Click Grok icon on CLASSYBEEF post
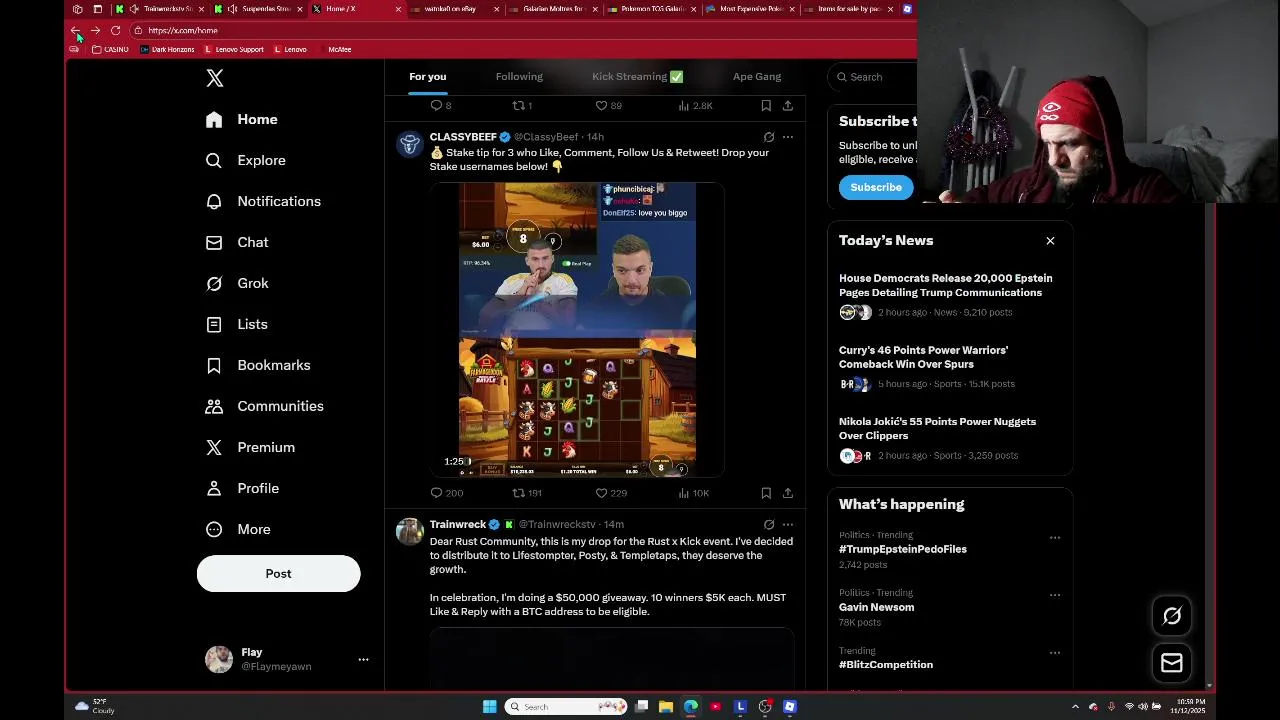1280x720 pixels. [768, 137]
